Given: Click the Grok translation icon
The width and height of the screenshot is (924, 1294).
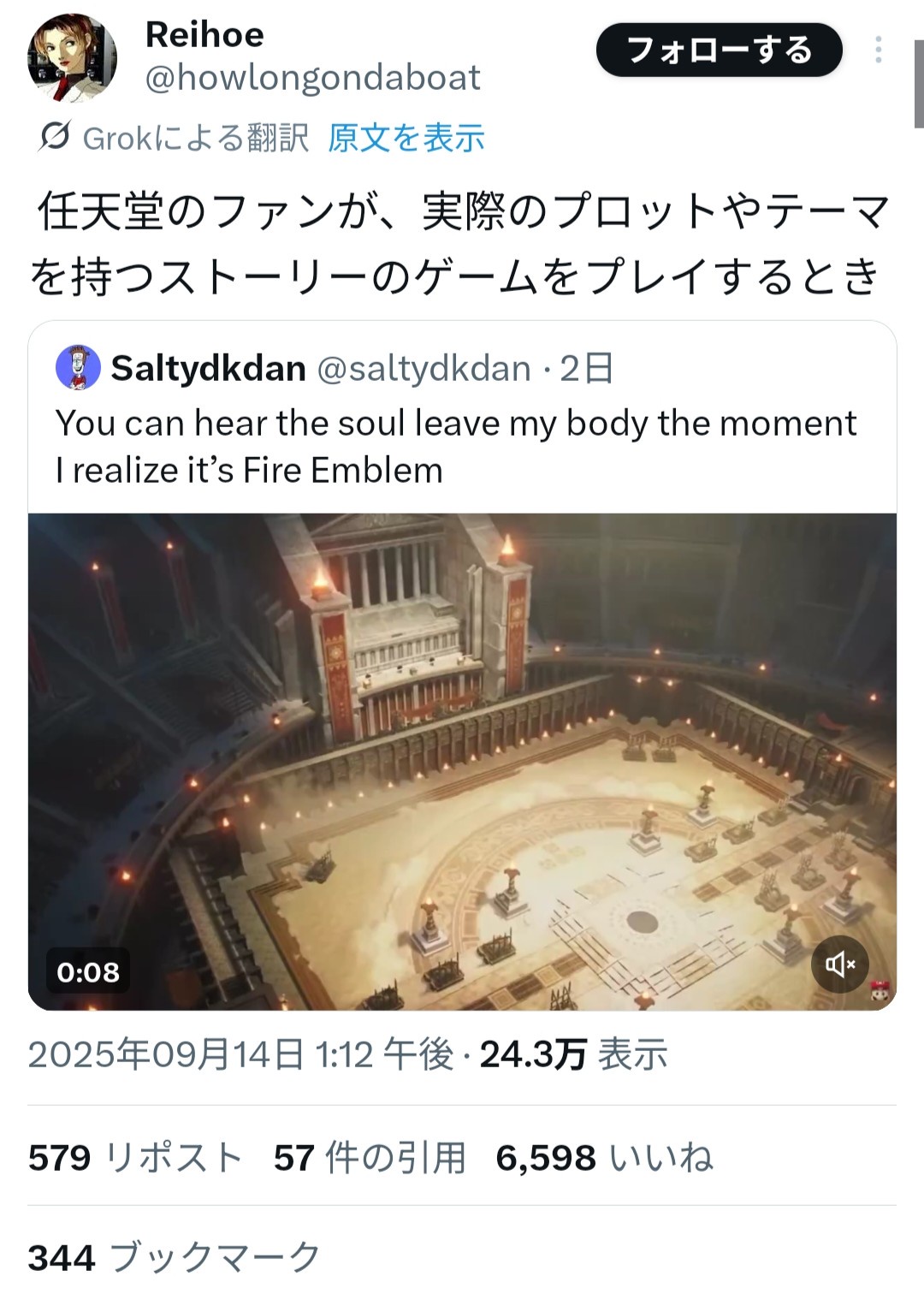Looking at the screenshot, I should pos(54,137).
